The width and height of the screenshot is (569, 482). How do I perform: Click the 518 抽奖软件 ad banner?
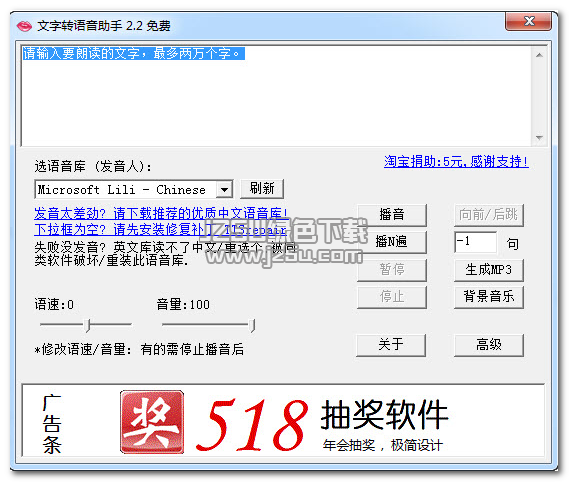pos(283,420)
